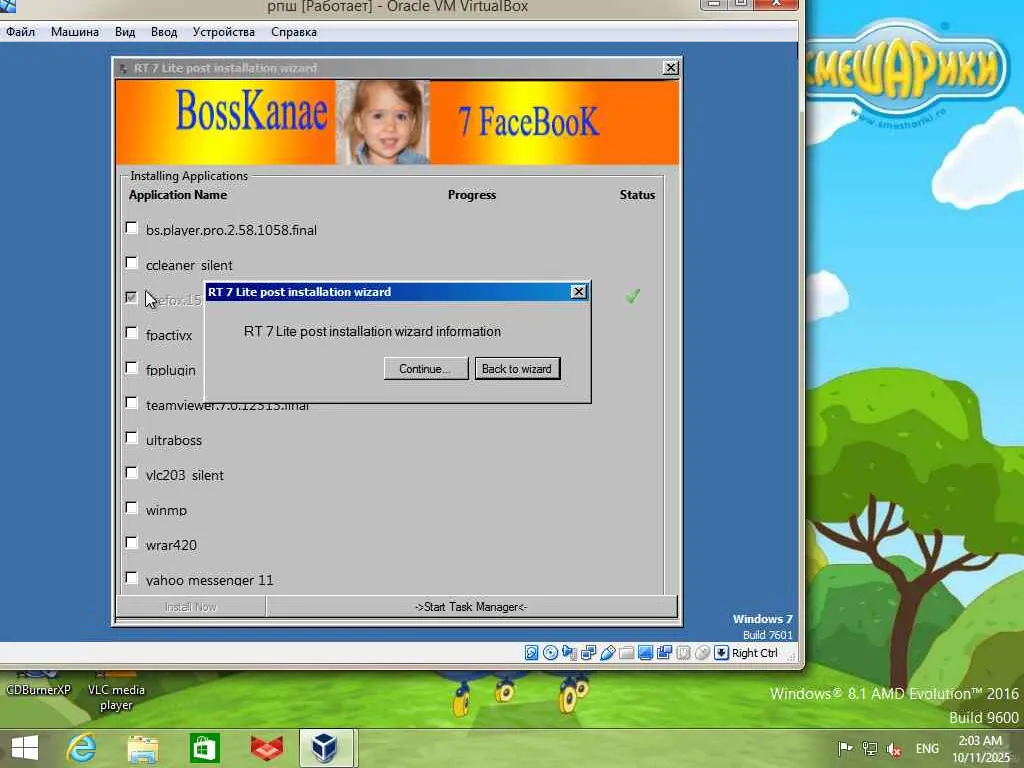Click the muted volume icon in system tray
The height and width of the screenshot is (768, 1024).
coord(893,749)
